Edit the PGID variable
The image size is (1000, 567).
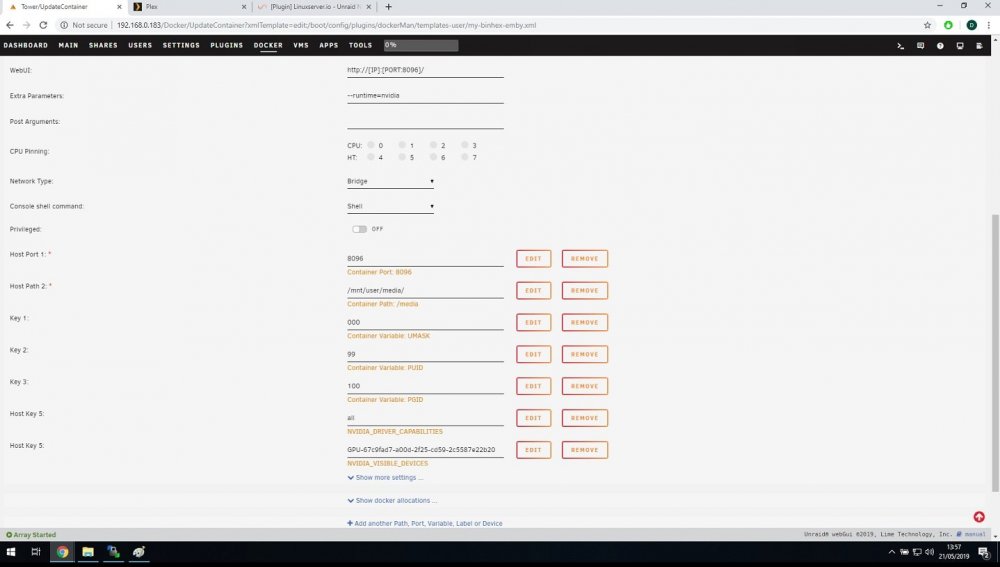pos(533,386)
